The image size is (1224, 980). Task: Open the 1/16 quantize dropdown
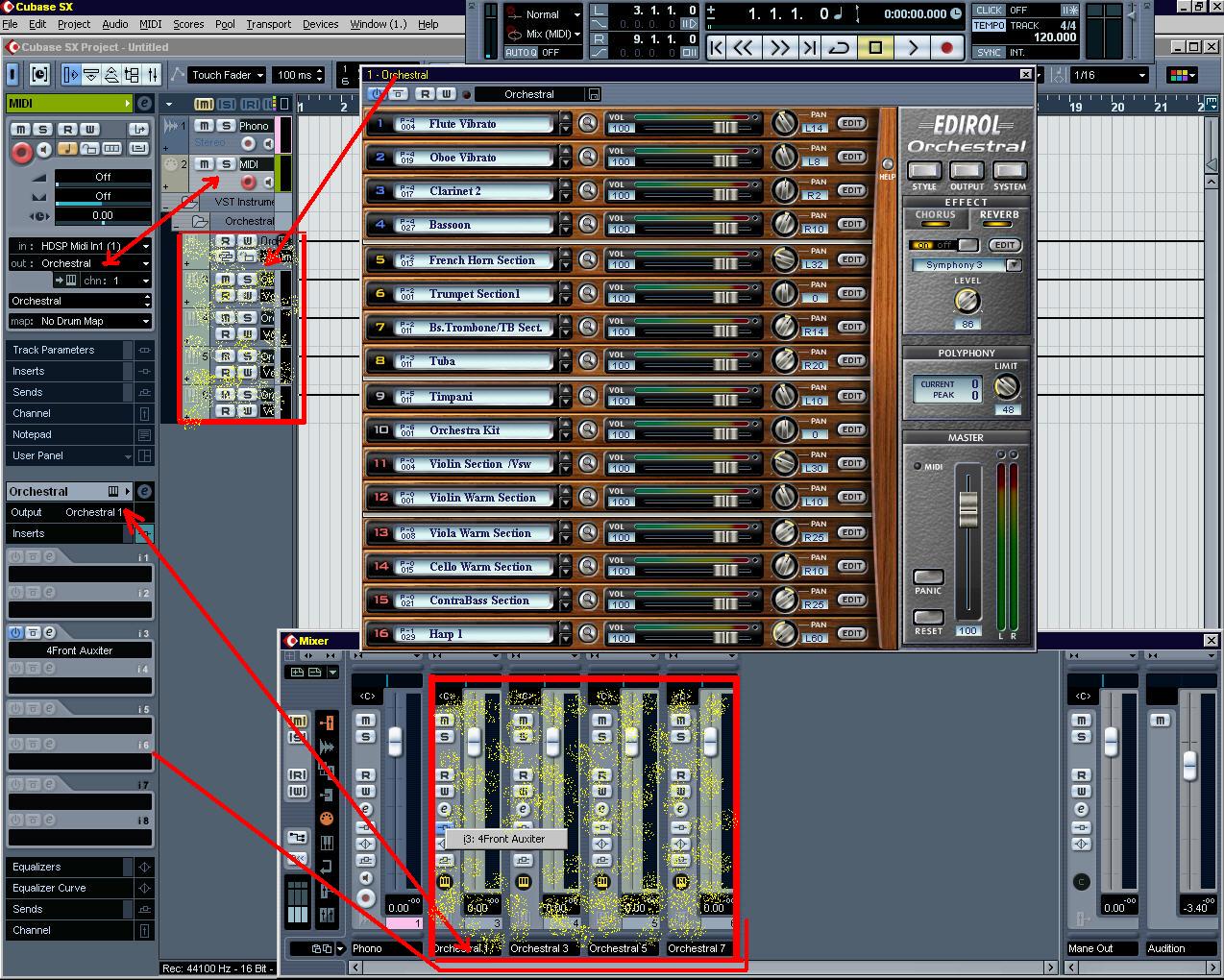pyautogui.click(x=1109, y=75)
